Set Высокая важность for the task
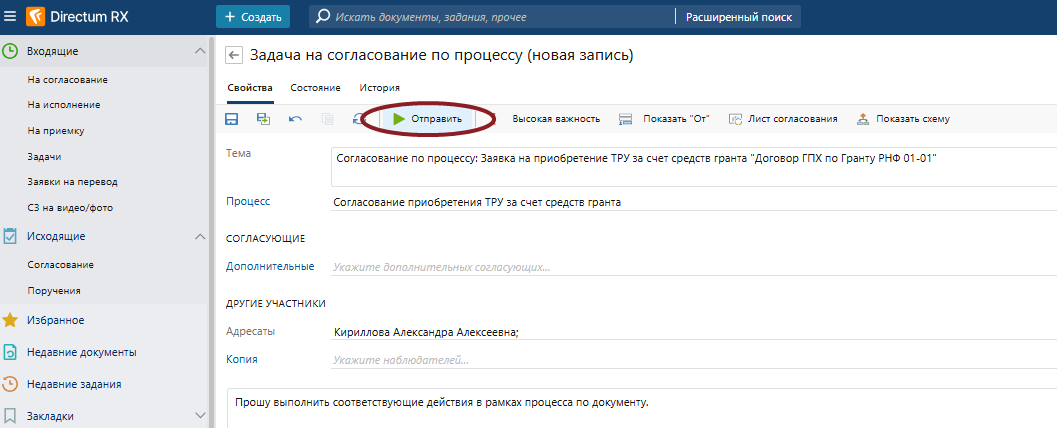 555,119
